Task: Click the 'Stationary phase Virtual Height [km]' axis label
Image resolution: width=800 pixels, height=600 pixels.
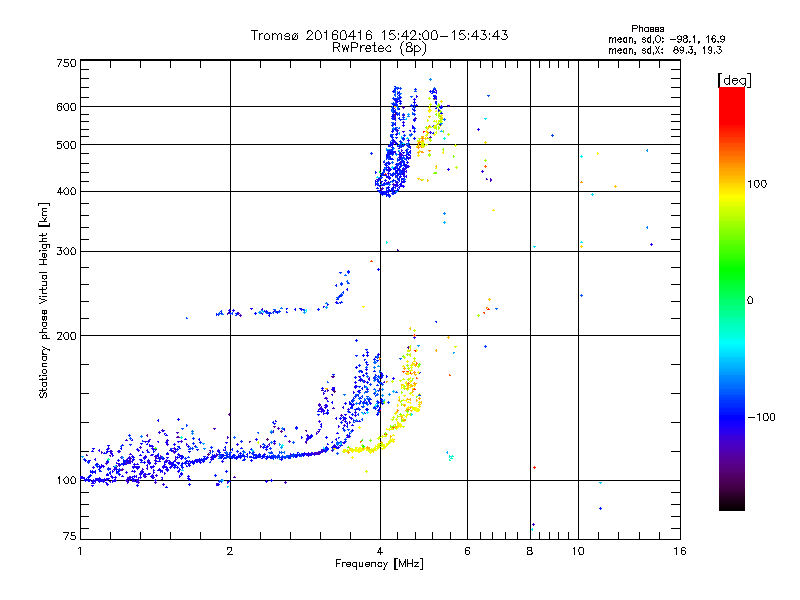Action: coord(44,300)
